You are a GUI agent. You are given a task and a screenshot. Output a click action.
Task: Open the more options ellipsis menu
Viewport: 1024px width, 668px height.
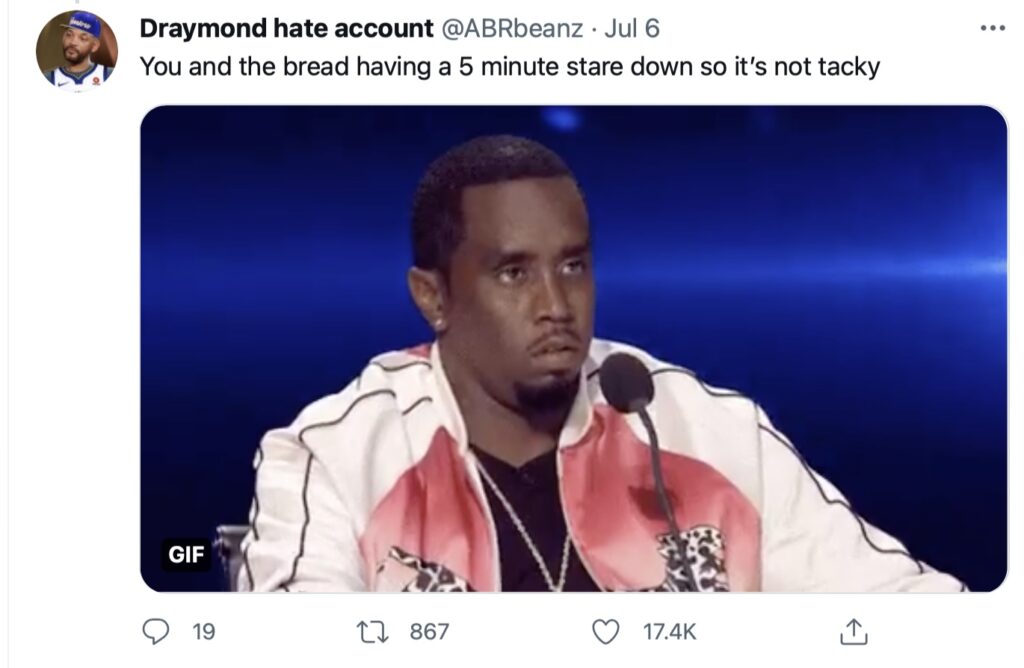click(x=993, y=28)
